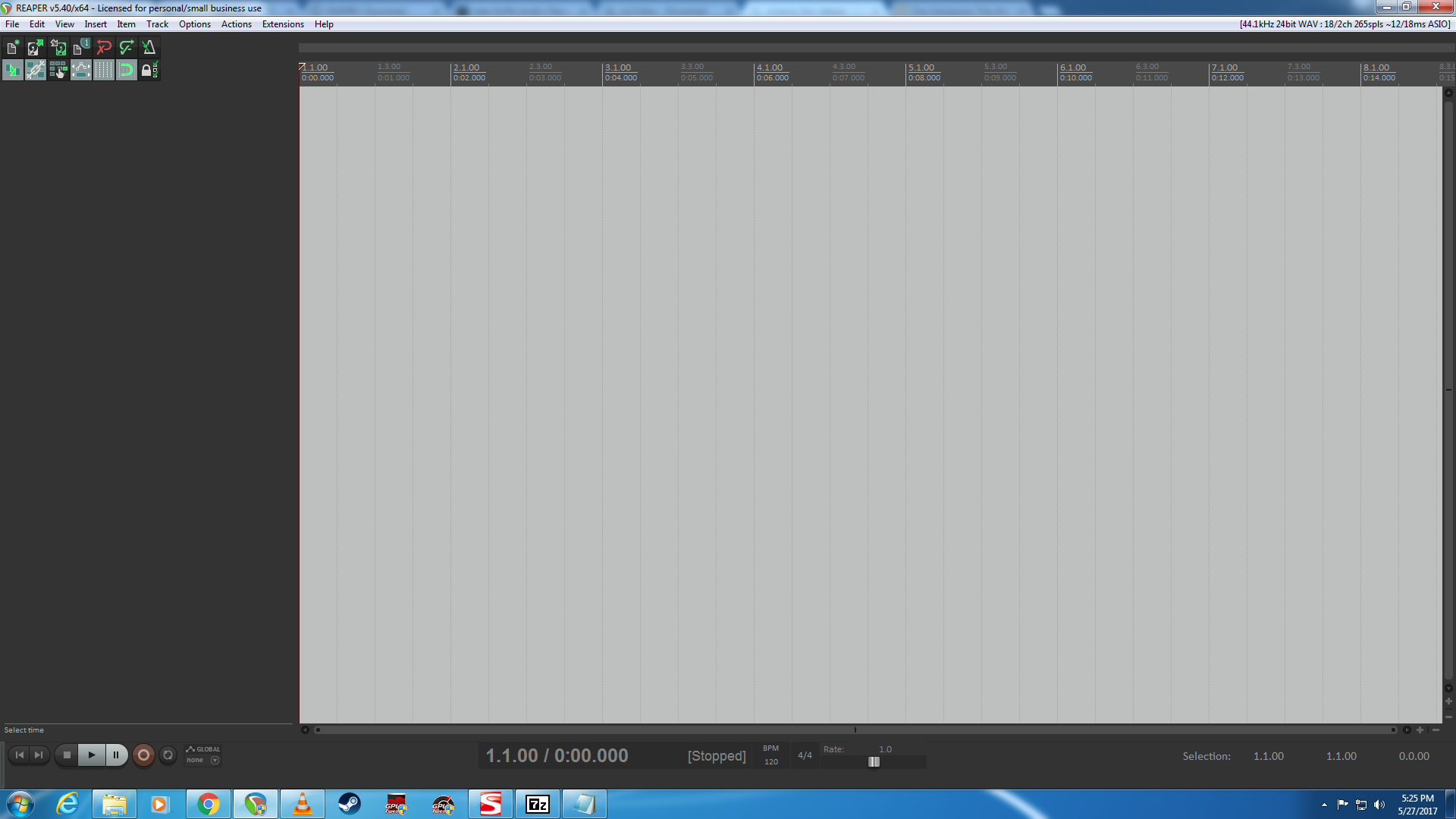Click the Save Project icon
The image size is (1456, 819).
tap(58, 48)
